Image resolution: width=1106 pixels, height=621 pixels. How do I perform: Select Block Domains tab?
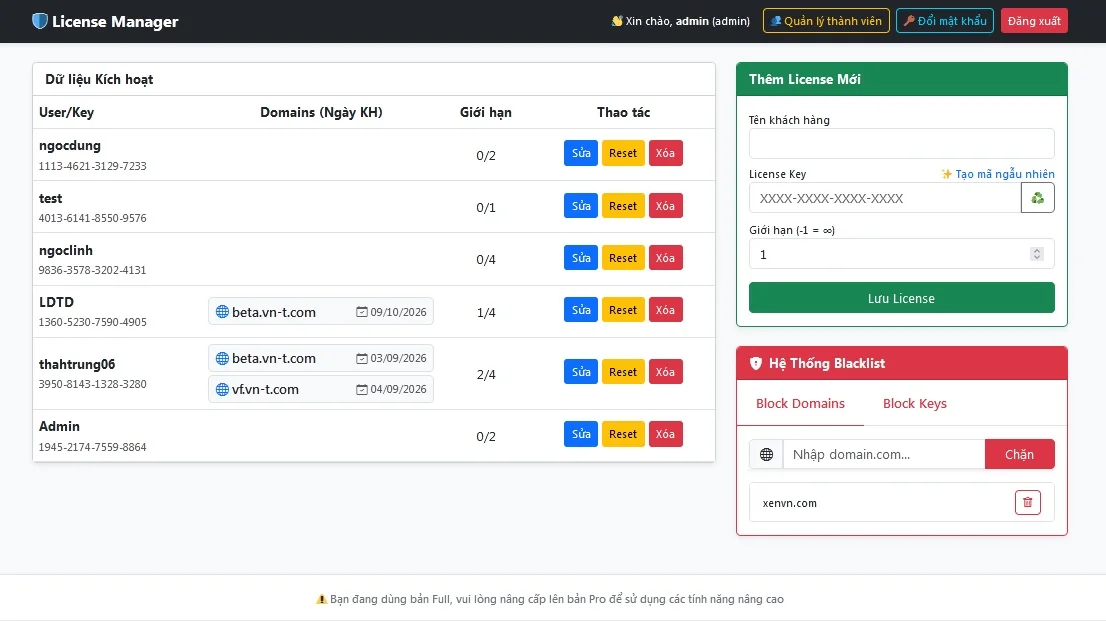pyautogui.click(x=800, y=404)
